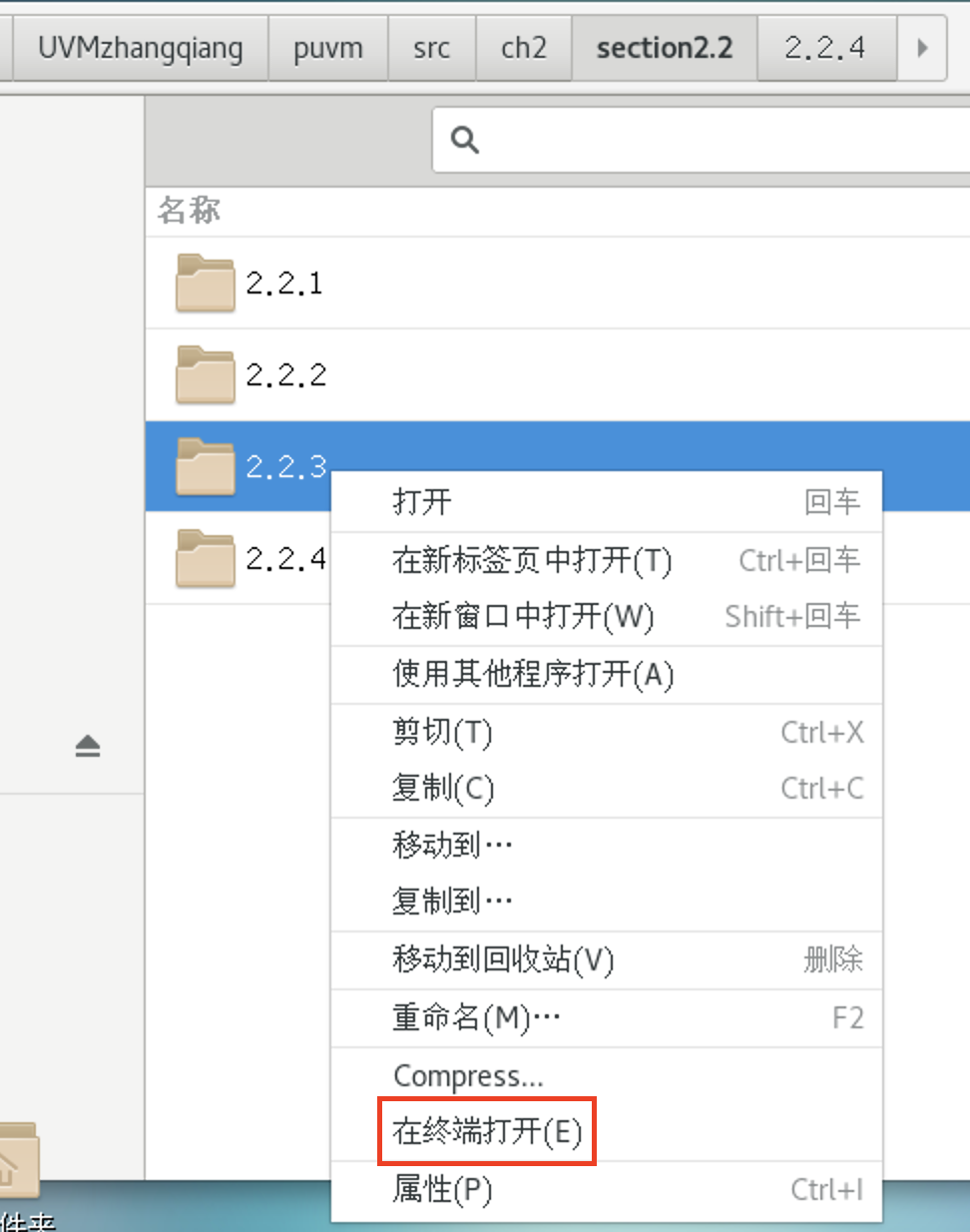Viewport: 970px width, 1232px height.
Task: Click the eject icon in the sidebar
Action: (x=87, y=745)
